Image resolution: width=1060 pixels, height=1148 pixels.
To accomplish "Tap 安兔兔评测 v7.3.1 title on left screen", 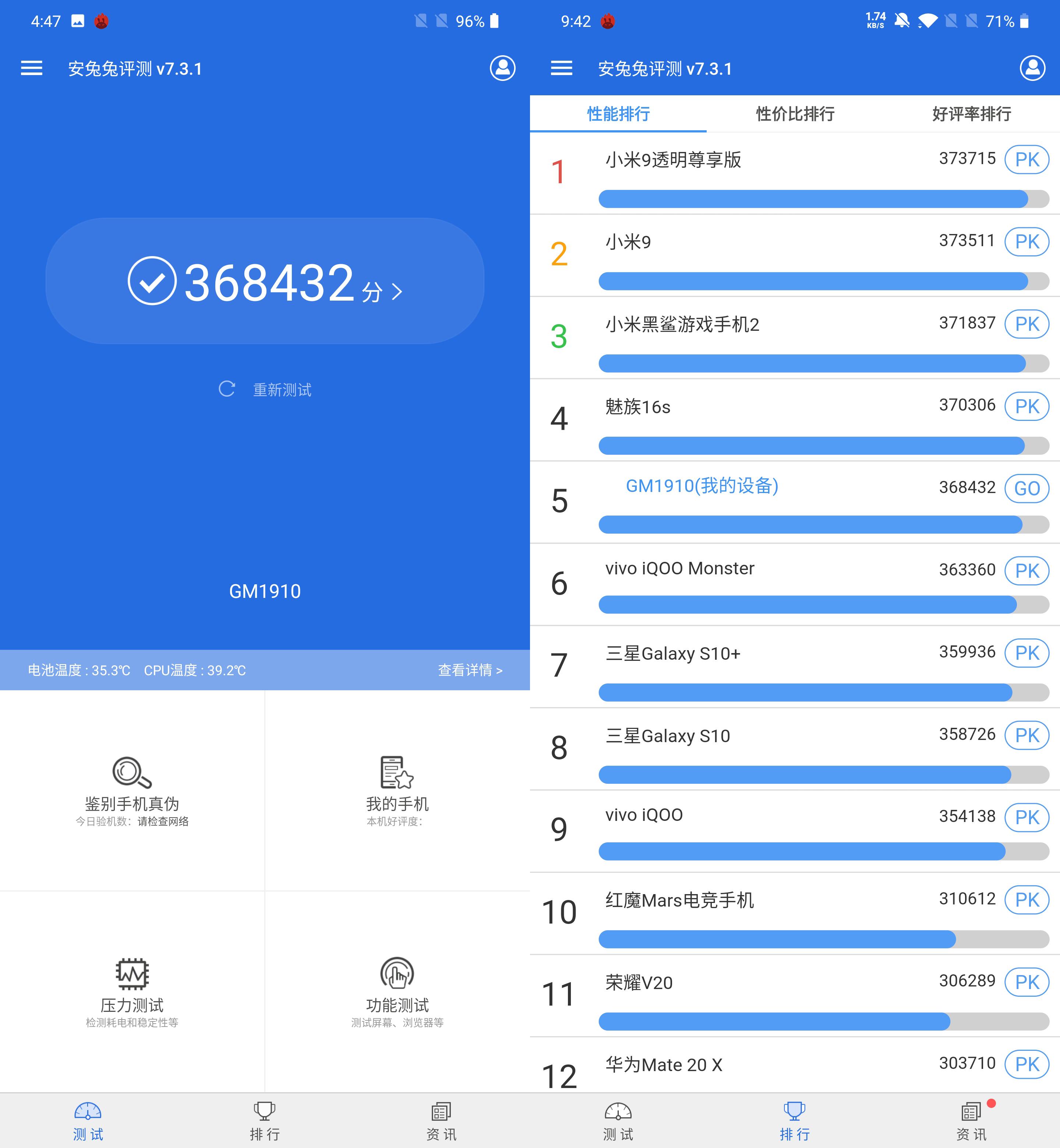I will click(x=135, y=69).
